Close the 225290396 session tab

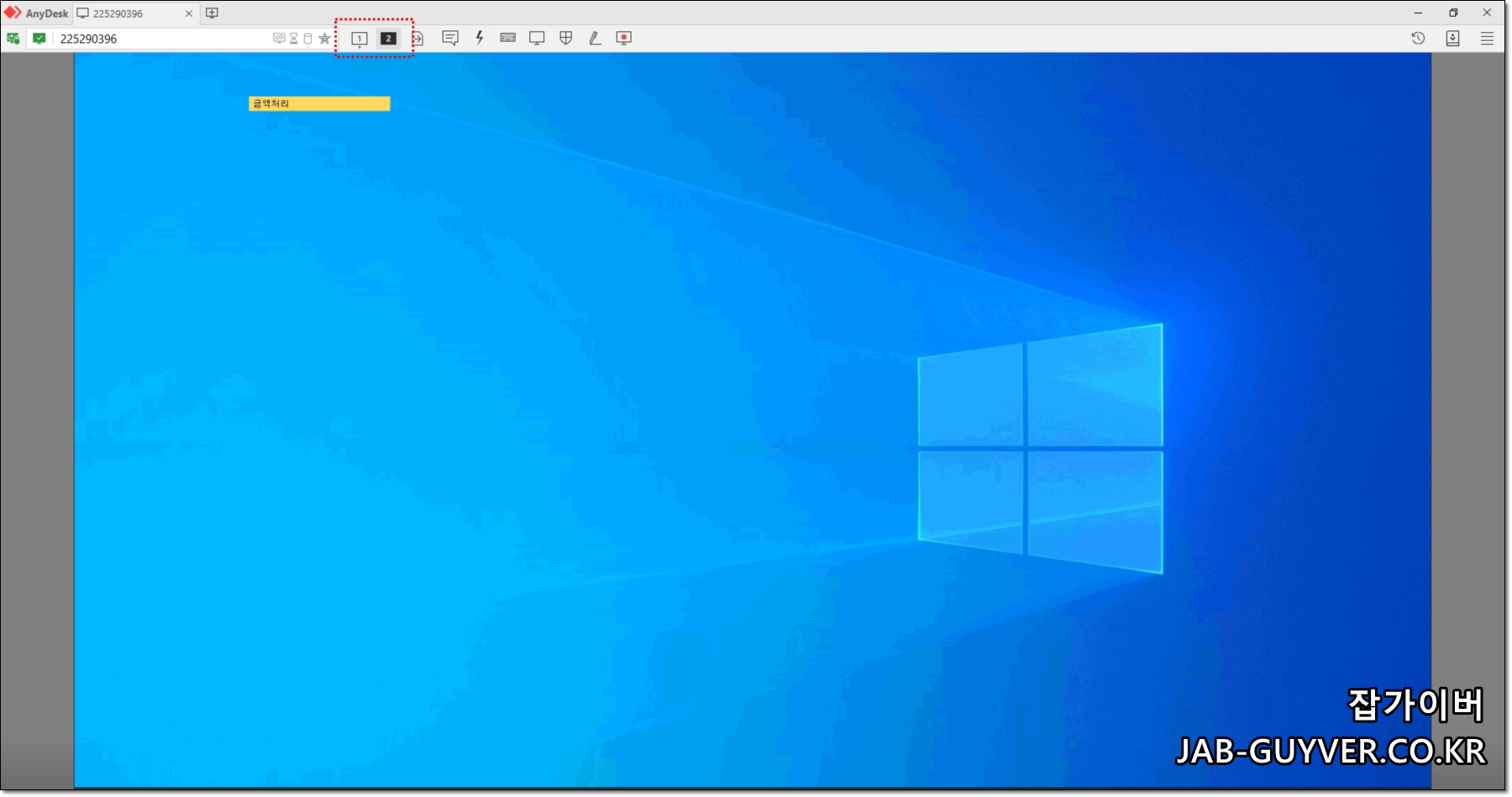pyautogui.click(x=189, y=13)
